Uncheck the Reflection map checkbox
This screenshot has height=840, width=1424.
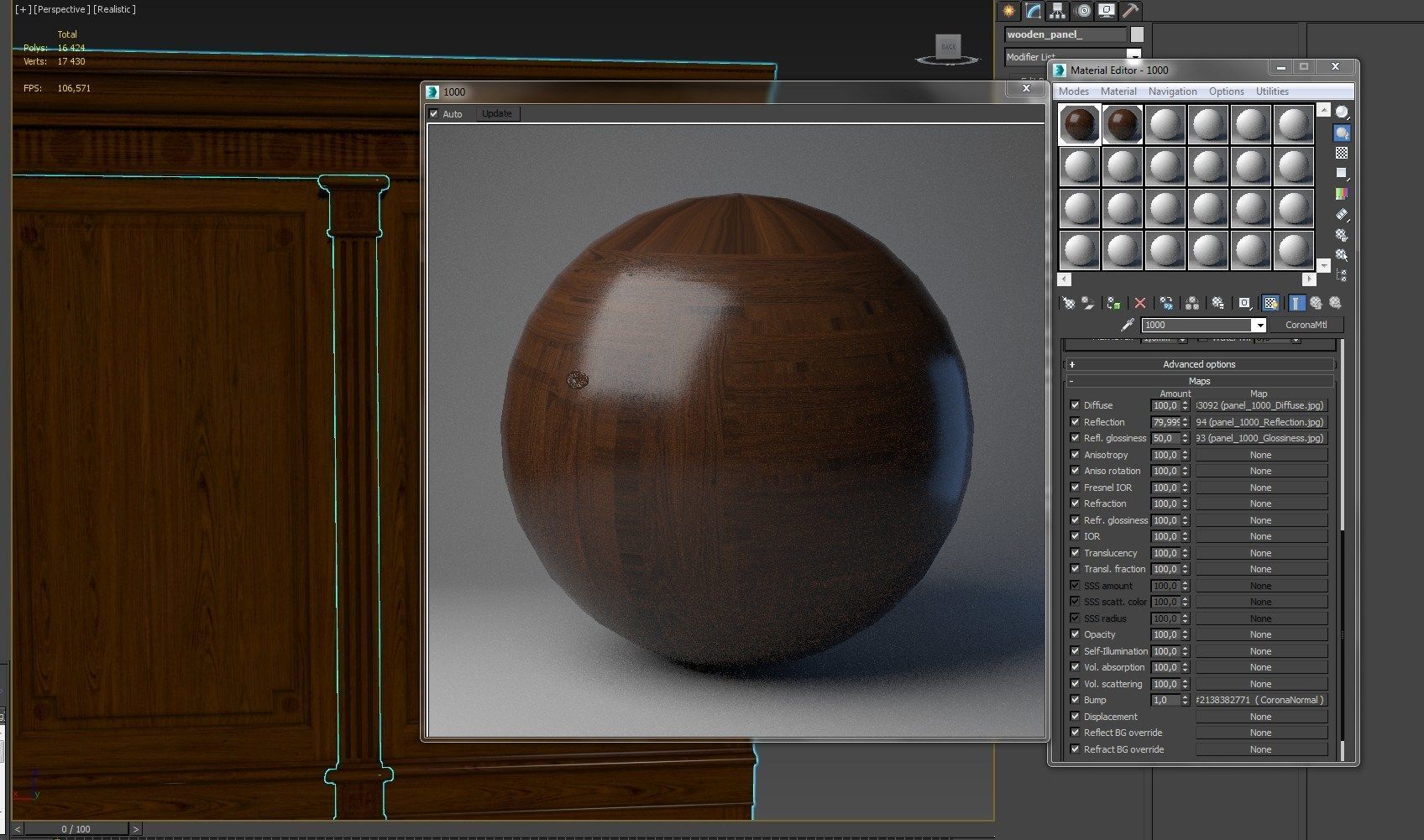(x=1075, y=422)
